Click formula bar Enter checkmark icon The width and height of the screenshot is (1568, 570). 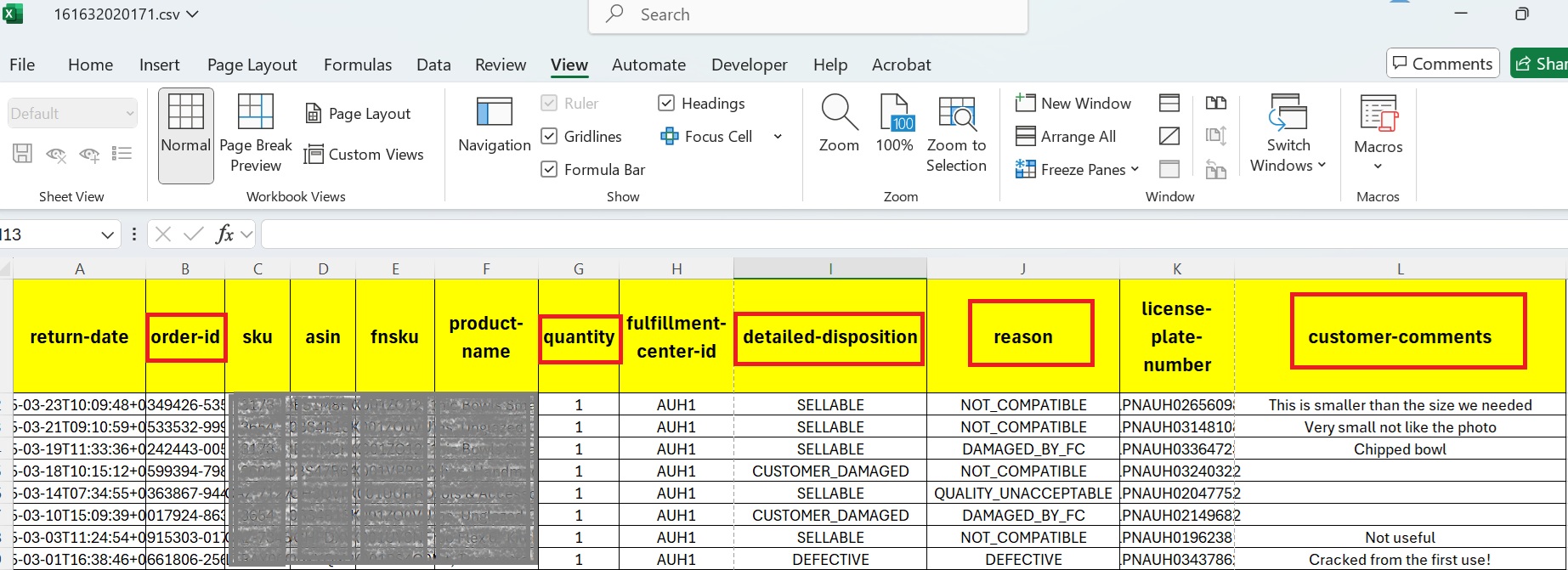coord(194,234)
